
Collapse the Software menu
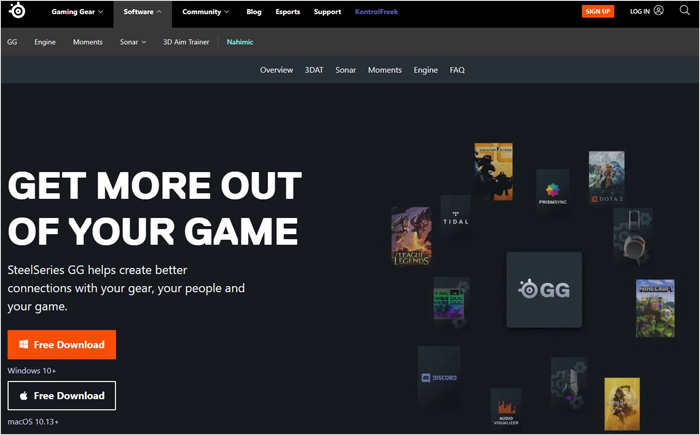(x=142, y=12)
